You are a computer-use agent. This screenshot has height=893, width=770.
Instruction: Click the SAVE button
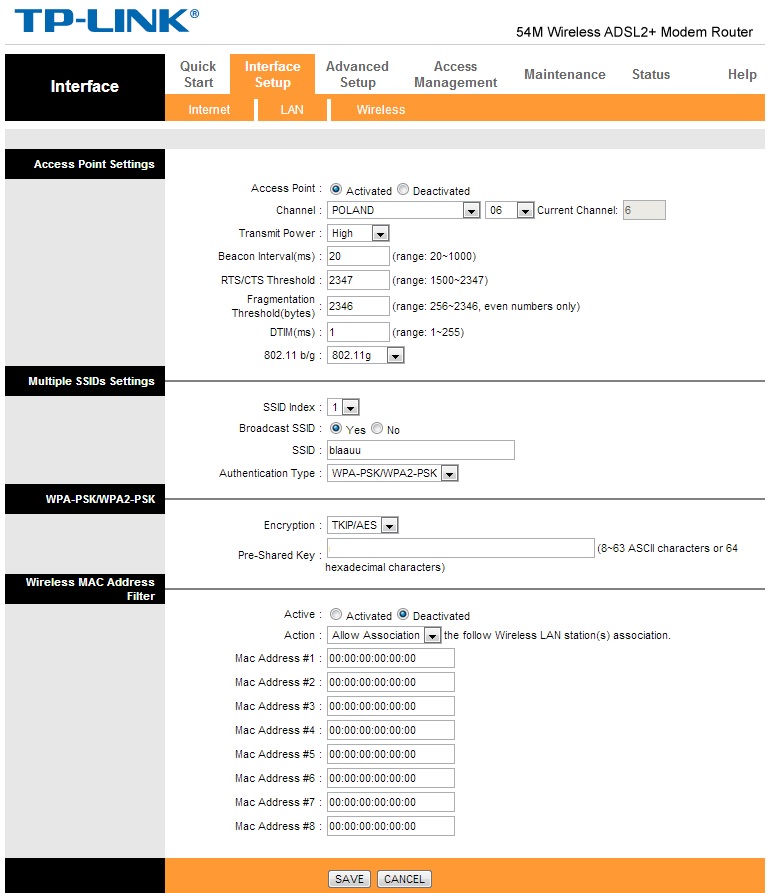point(349,879)
